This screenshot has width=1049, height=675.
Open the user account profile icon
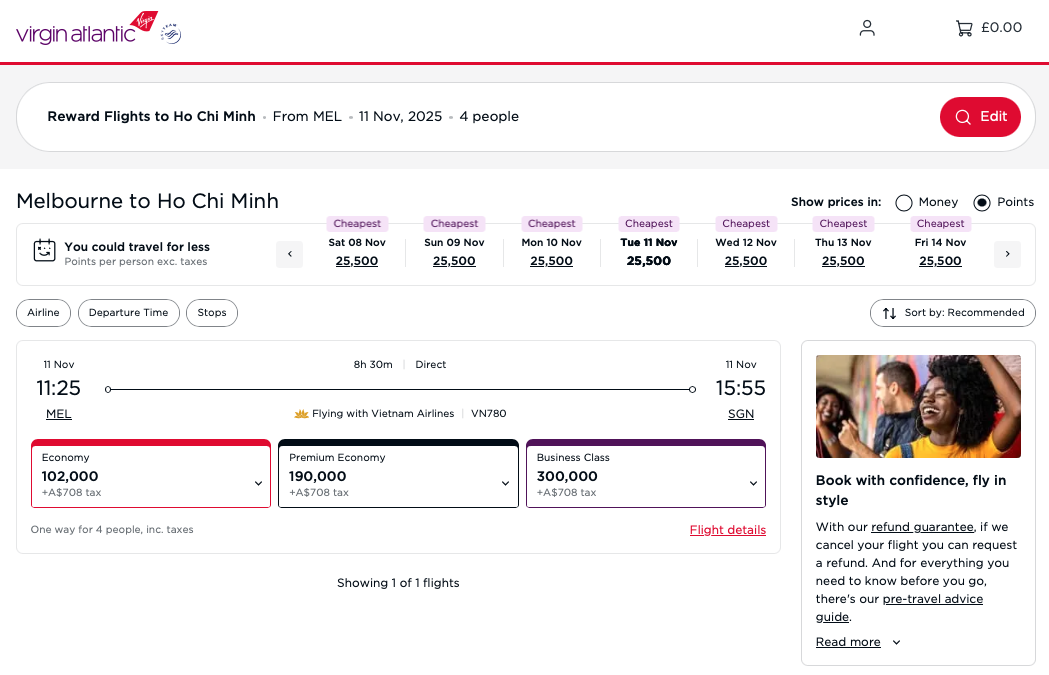867,27
